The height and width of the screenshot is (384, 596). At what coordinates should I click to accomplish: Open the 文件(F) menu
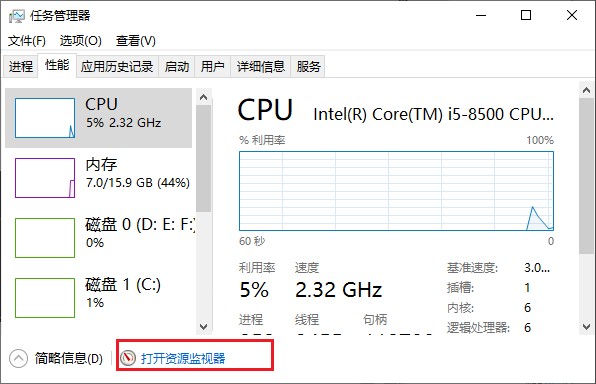point(27,41)
